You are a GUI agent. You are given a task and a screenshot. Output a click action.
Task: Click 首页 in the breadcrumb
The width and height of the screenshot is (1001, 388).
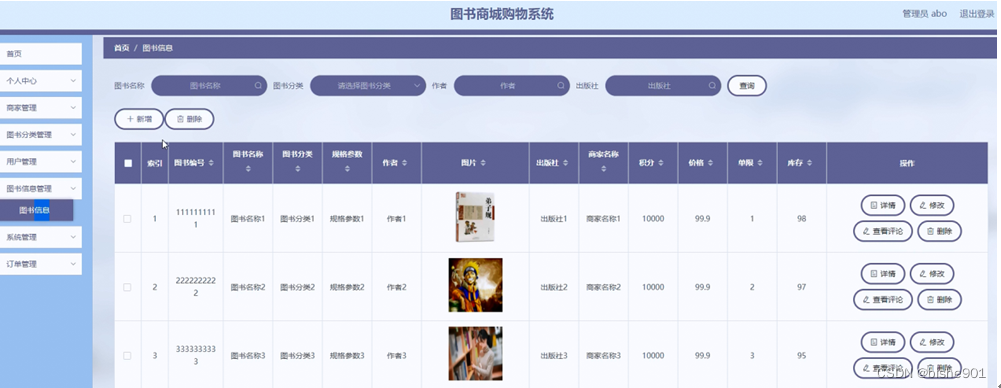121,48
